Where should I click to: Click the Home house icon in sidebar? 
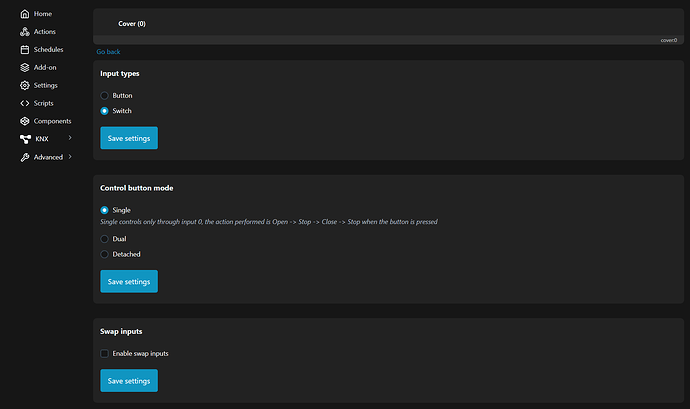[x=25, y=14]
